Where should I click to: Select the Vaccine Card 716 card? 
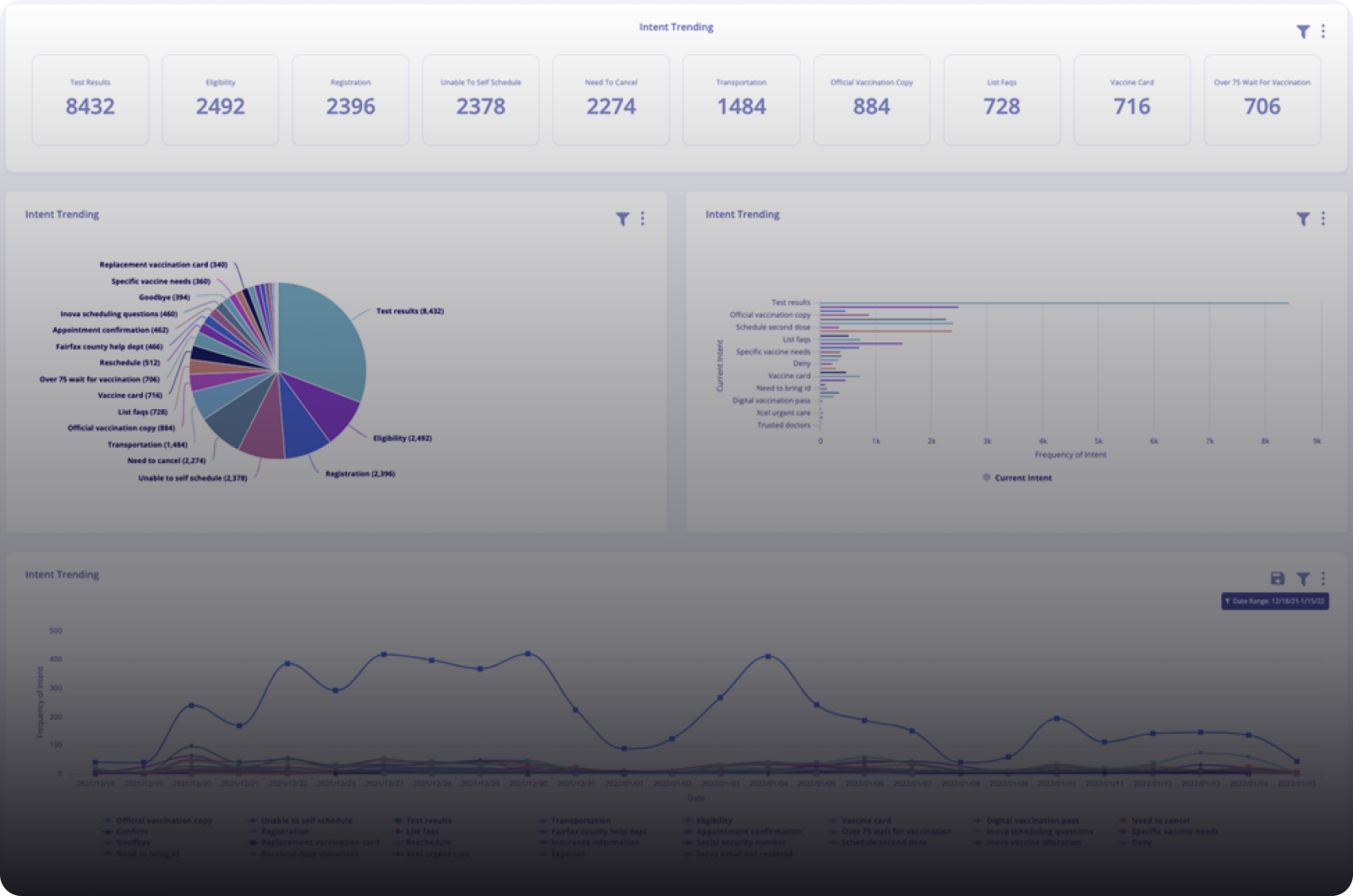tap(1132, 100)
